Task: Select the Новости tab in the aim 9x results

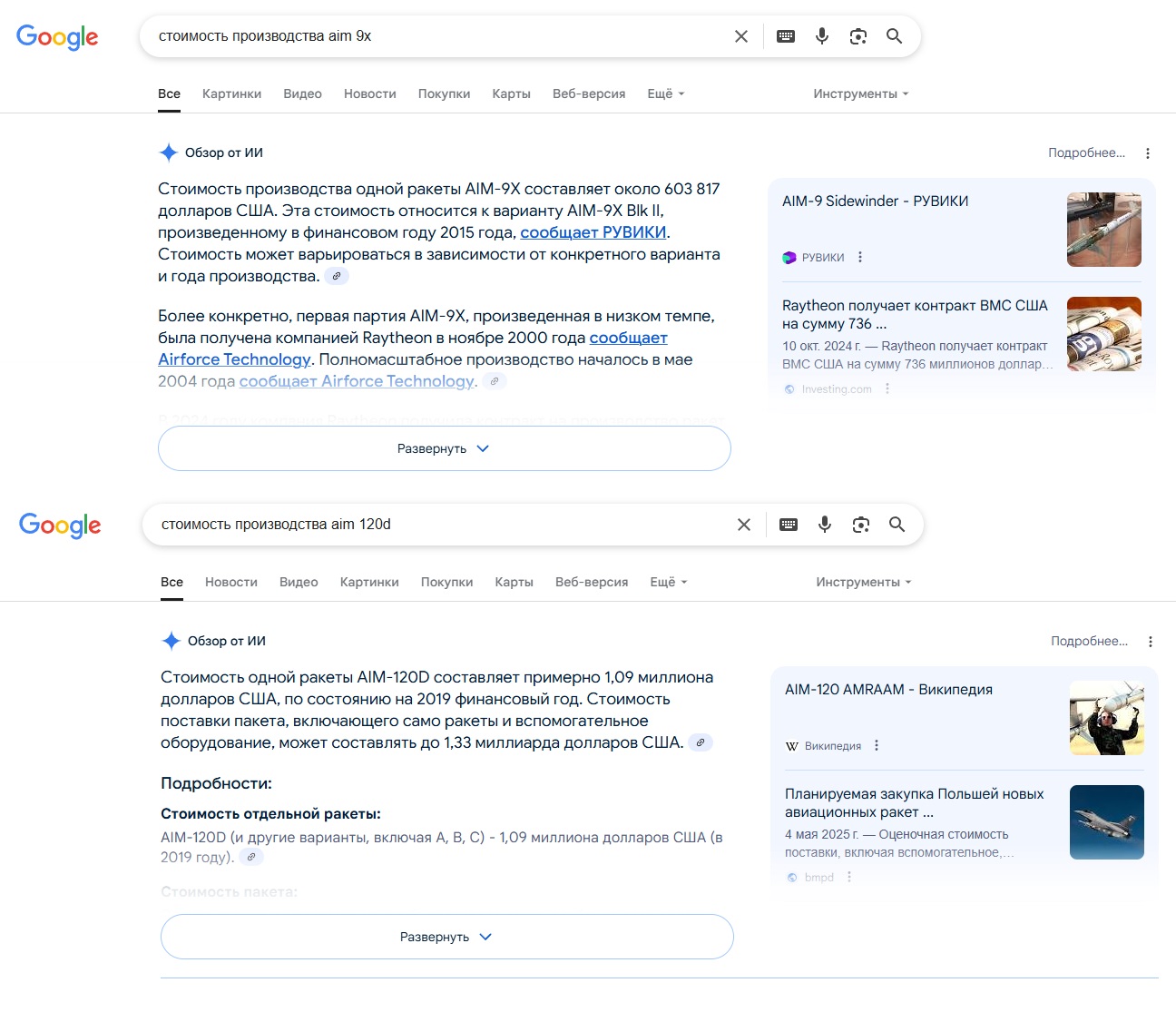Action: (x=370, y=93)
